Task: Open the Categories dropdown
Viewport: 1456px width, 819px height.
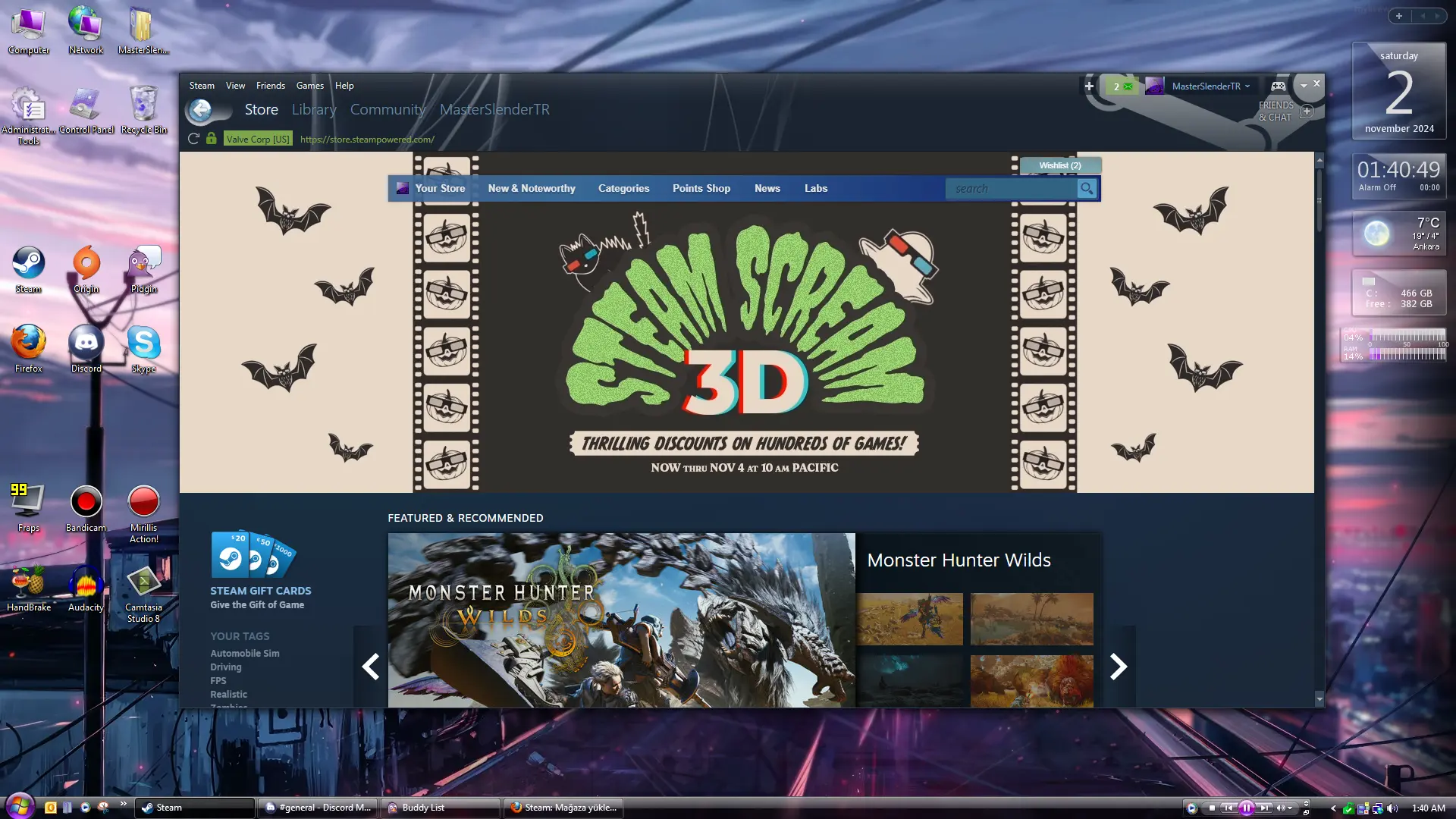Action: coord(623,188)
